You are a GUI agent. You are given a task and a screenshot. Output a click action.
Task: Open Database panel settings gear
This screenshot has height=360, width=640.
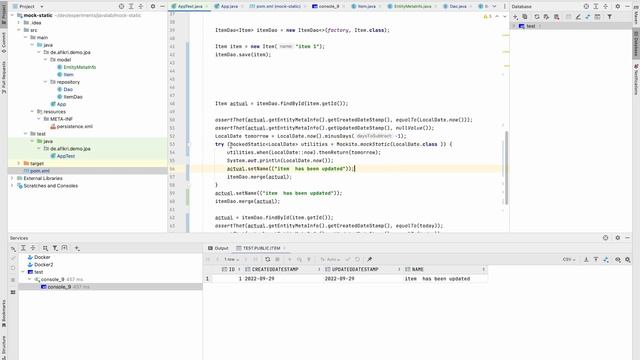coord(618,7)
